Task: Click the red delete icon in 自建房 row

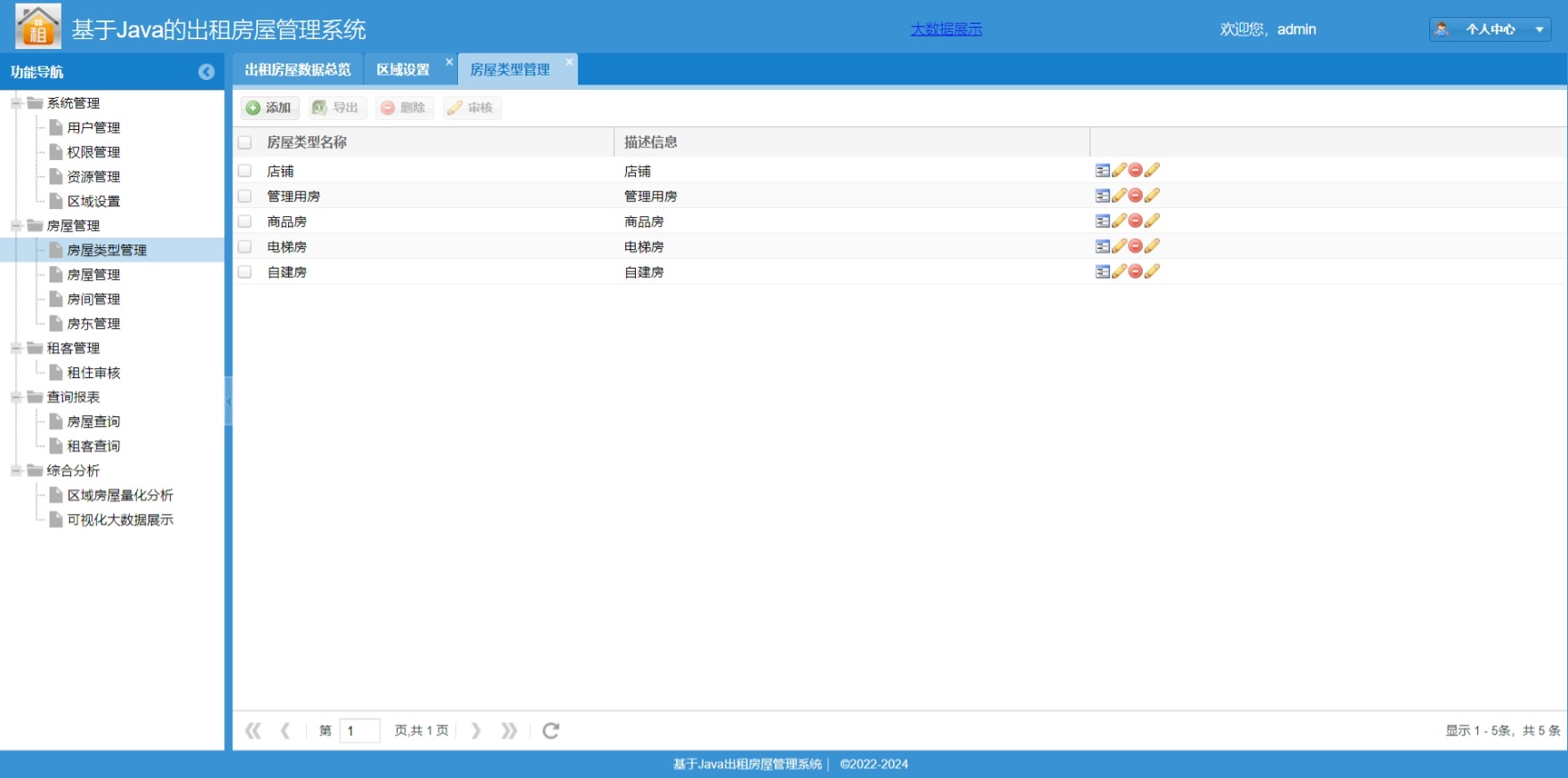Action: (1135, 271)
